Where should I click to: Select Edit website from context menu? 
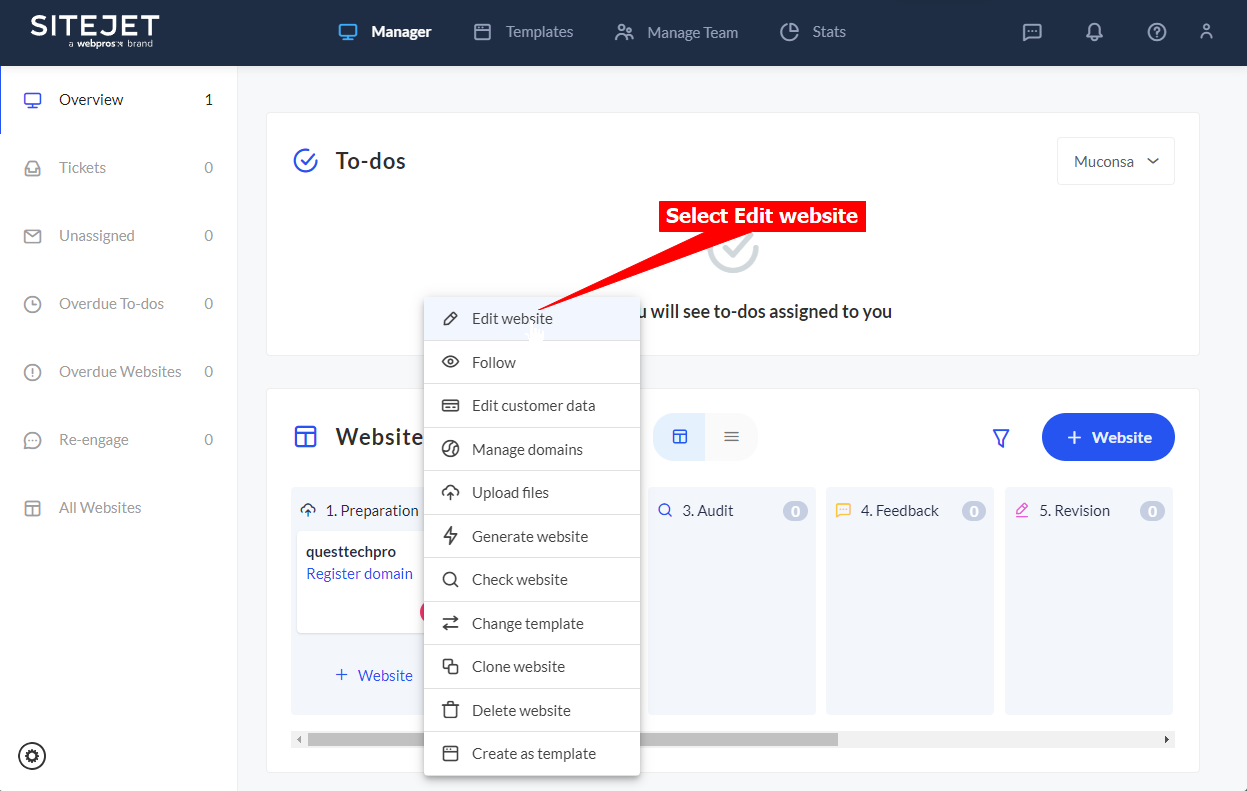[x=512, y=319]
